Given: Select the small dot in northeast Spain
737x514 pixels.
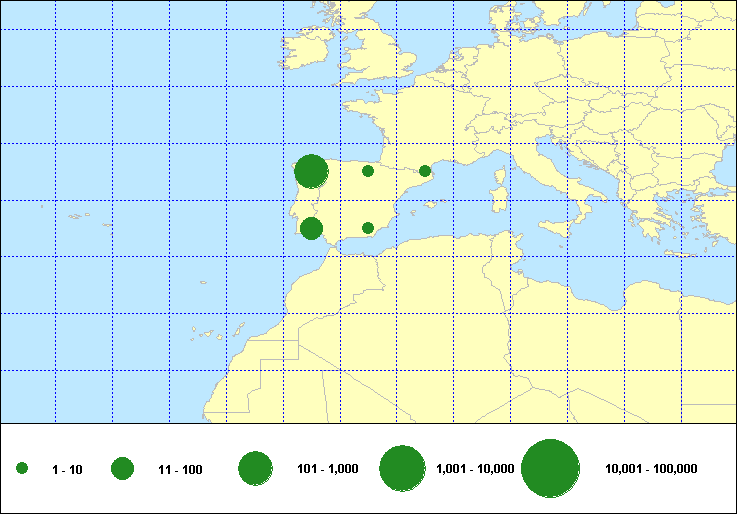Looking at the screenshot, I should tap(425, 171).
